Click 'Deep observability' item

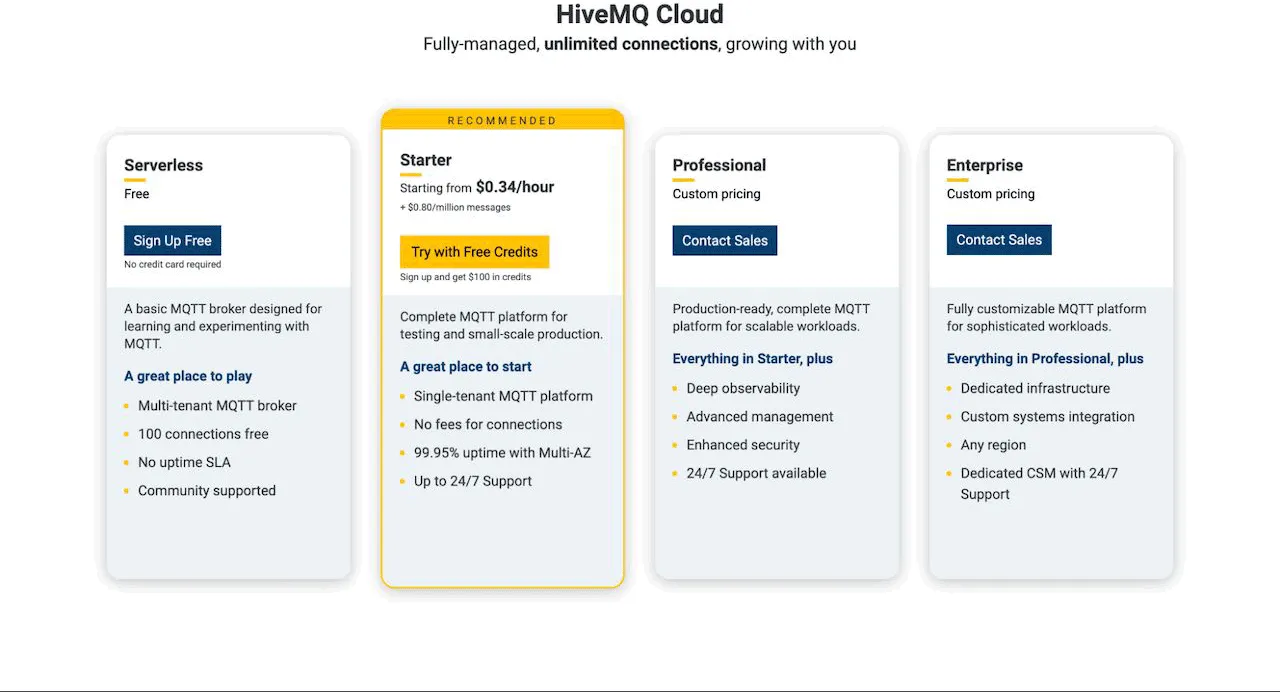[x=743, y=388]
